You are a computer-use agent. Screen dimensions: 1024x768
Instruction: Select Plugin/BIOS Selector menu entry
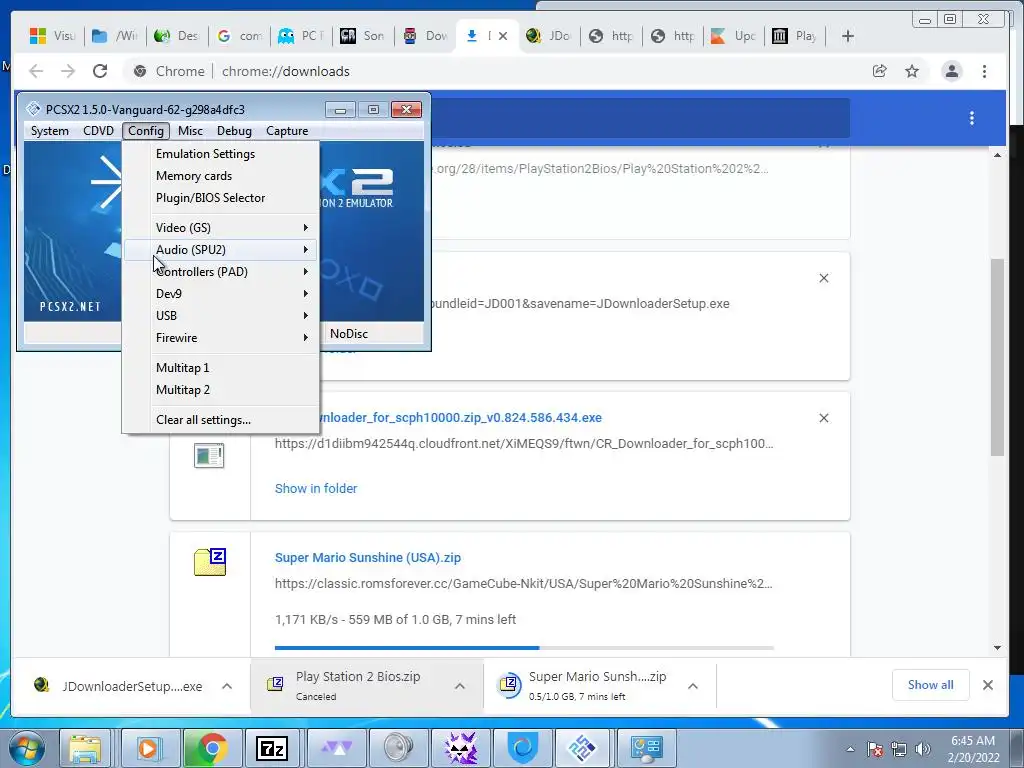point(221,198)
